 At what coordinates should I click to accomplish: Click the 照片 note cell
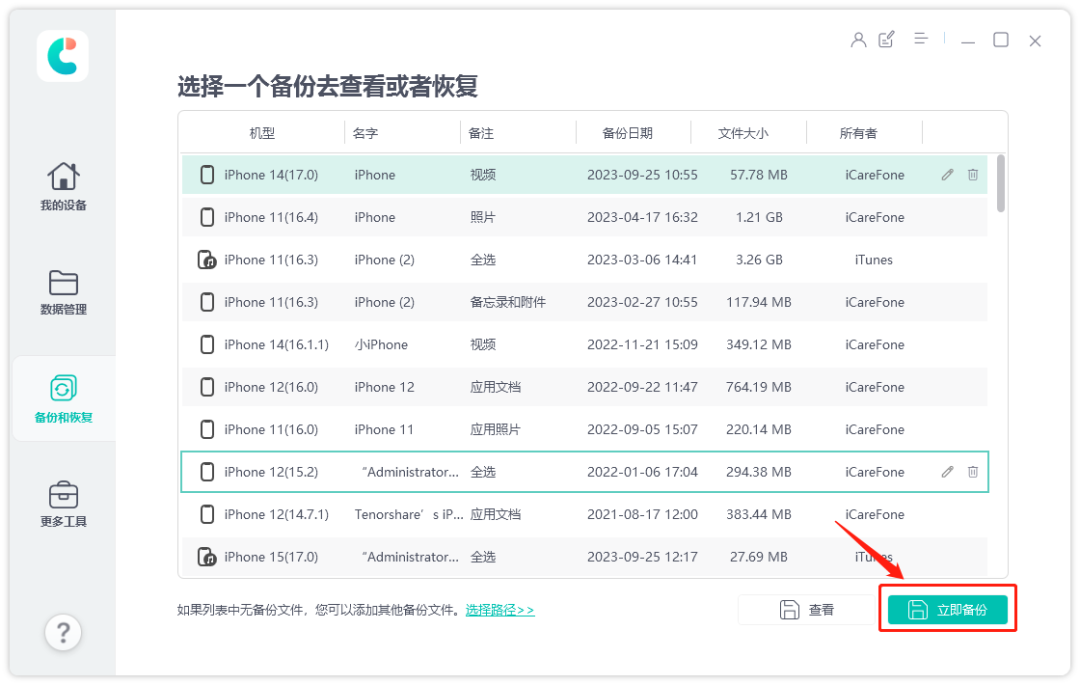pos(483,218)
